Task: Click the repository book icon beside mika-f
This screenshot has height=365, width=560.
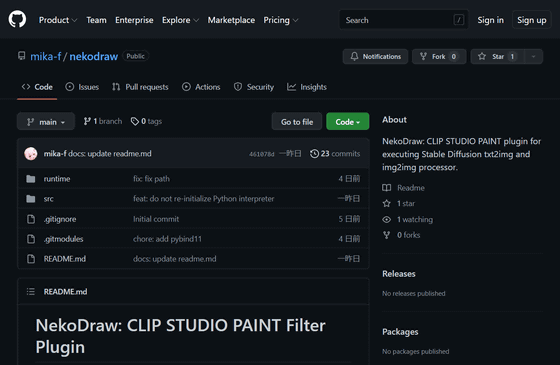Action: pyautogui.click(x=22, y=56)
